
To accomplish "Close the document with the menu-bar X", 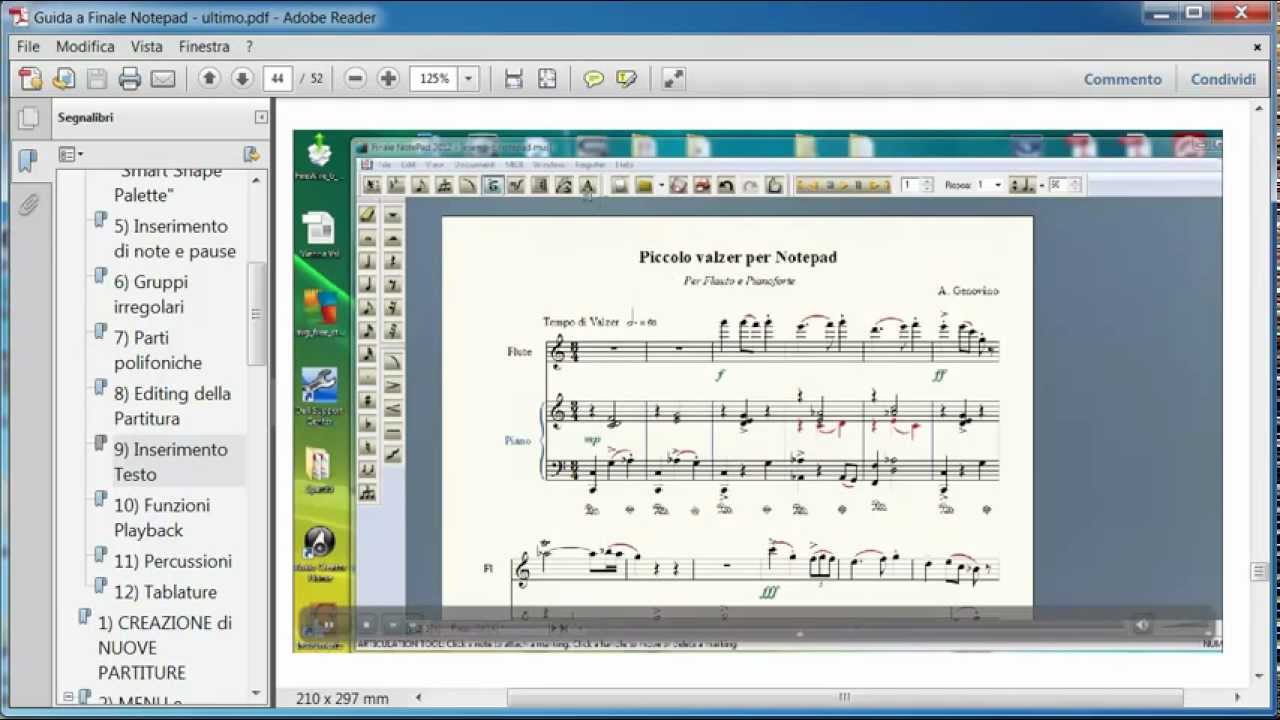I will click(1258, 47).
